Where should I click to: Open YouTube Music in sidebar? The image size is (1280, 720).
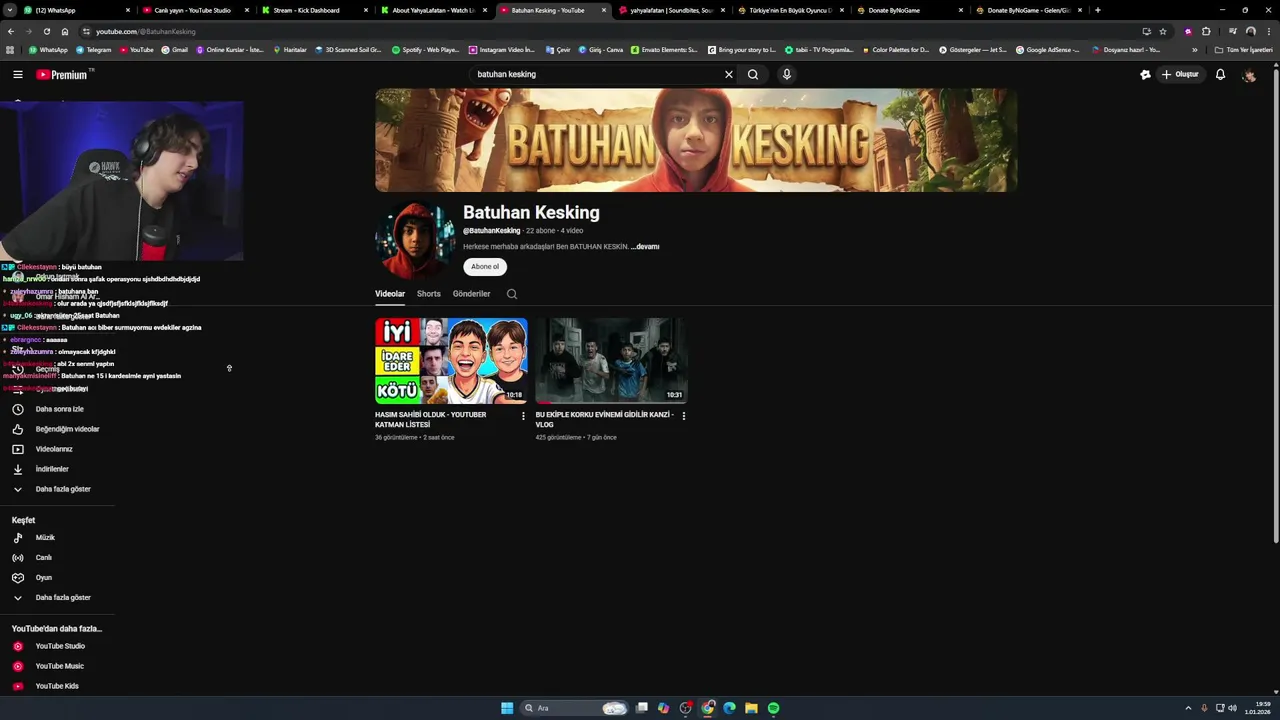point(58,666)
